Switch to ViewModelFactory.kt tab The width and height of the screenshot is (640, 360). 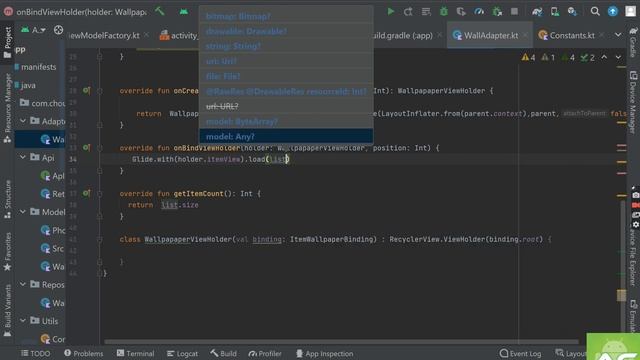point(104,36)
